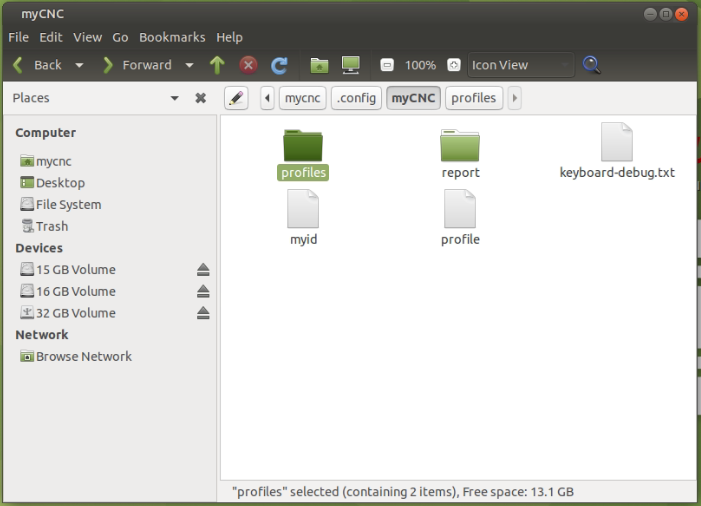This screenshot has height=506, width=701.
Task: Eject the 32 GB Volume
Action: pyautogui.click(x=203, y=313)
